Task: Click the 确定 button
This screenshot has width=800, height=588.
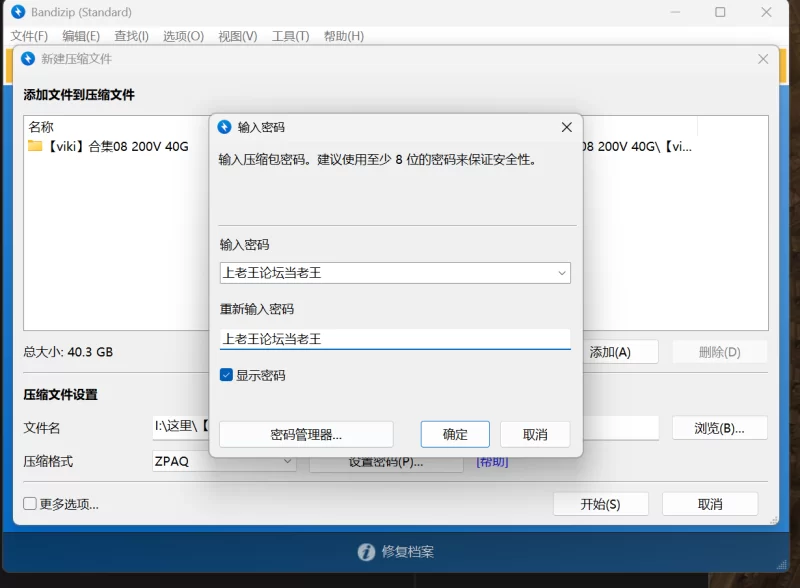Action: coord(455,434)
